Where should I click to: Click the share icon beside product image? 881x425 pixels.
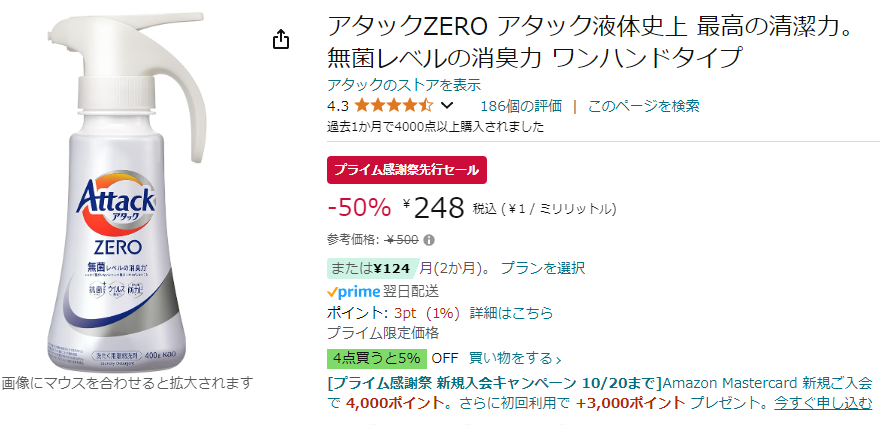tap(281, 39)
